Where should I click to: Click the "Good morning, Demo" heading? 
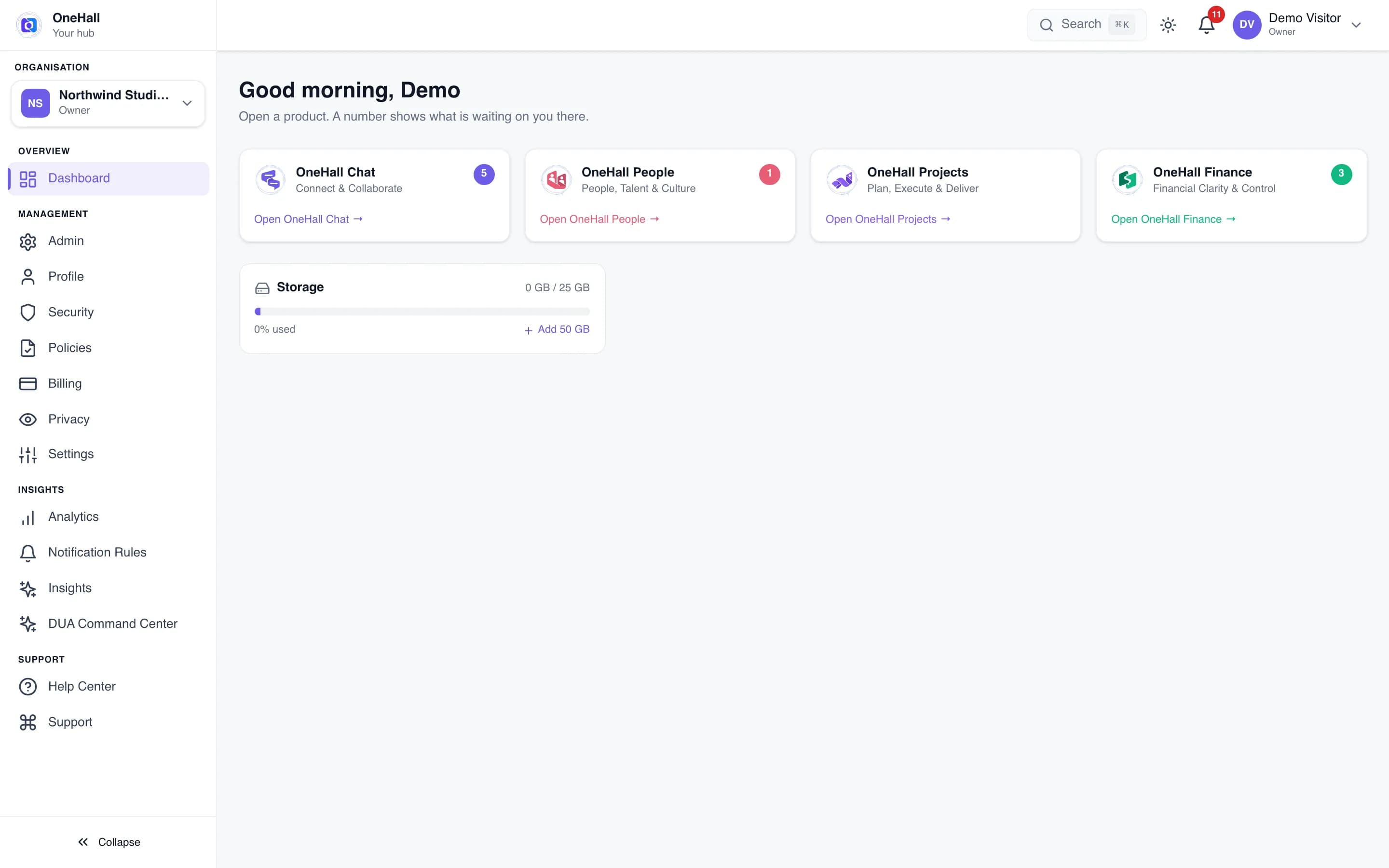click(x=349, y=90)
